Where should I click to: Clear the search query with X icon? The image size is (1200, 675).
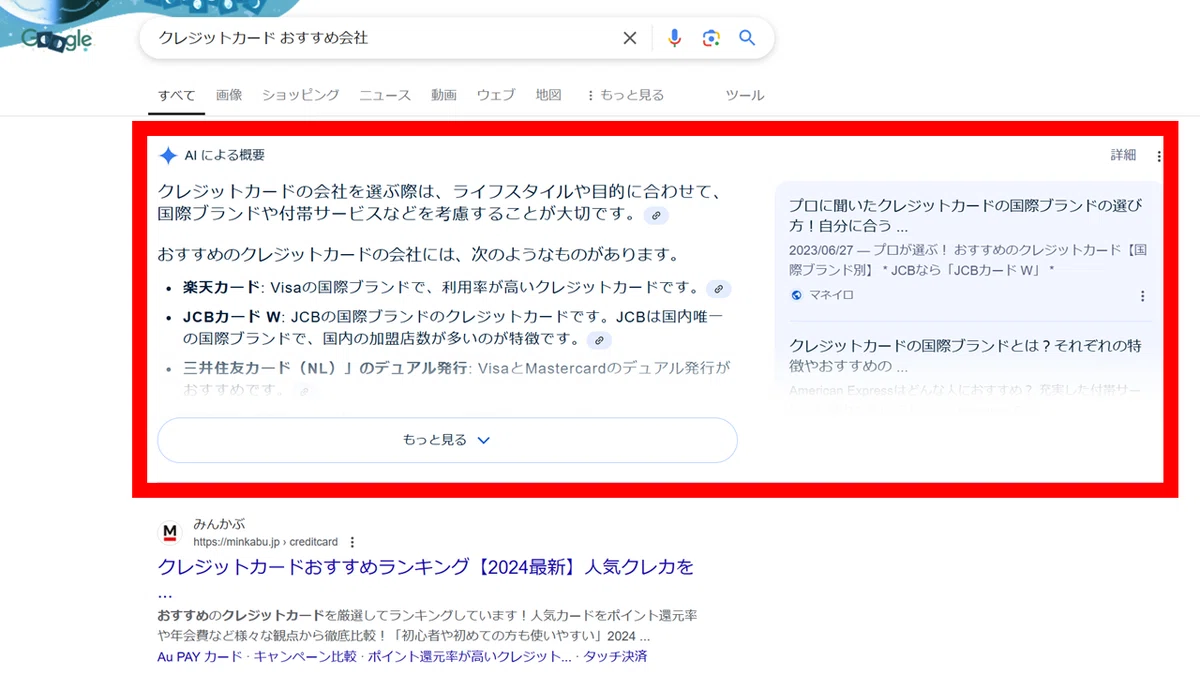[630, 38]
